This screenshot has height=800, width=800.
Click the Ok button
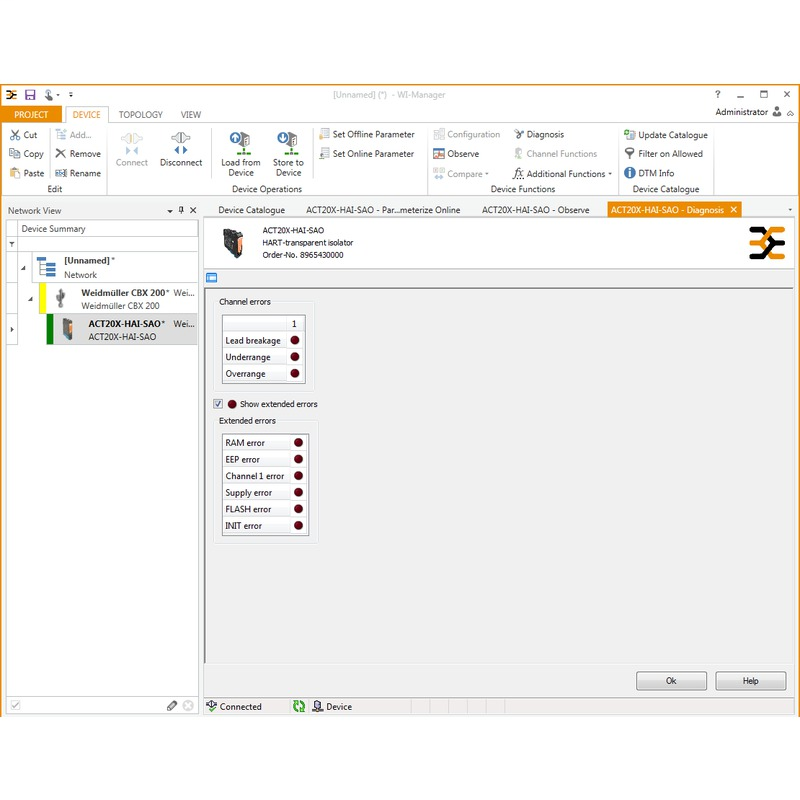pos(671,681)
